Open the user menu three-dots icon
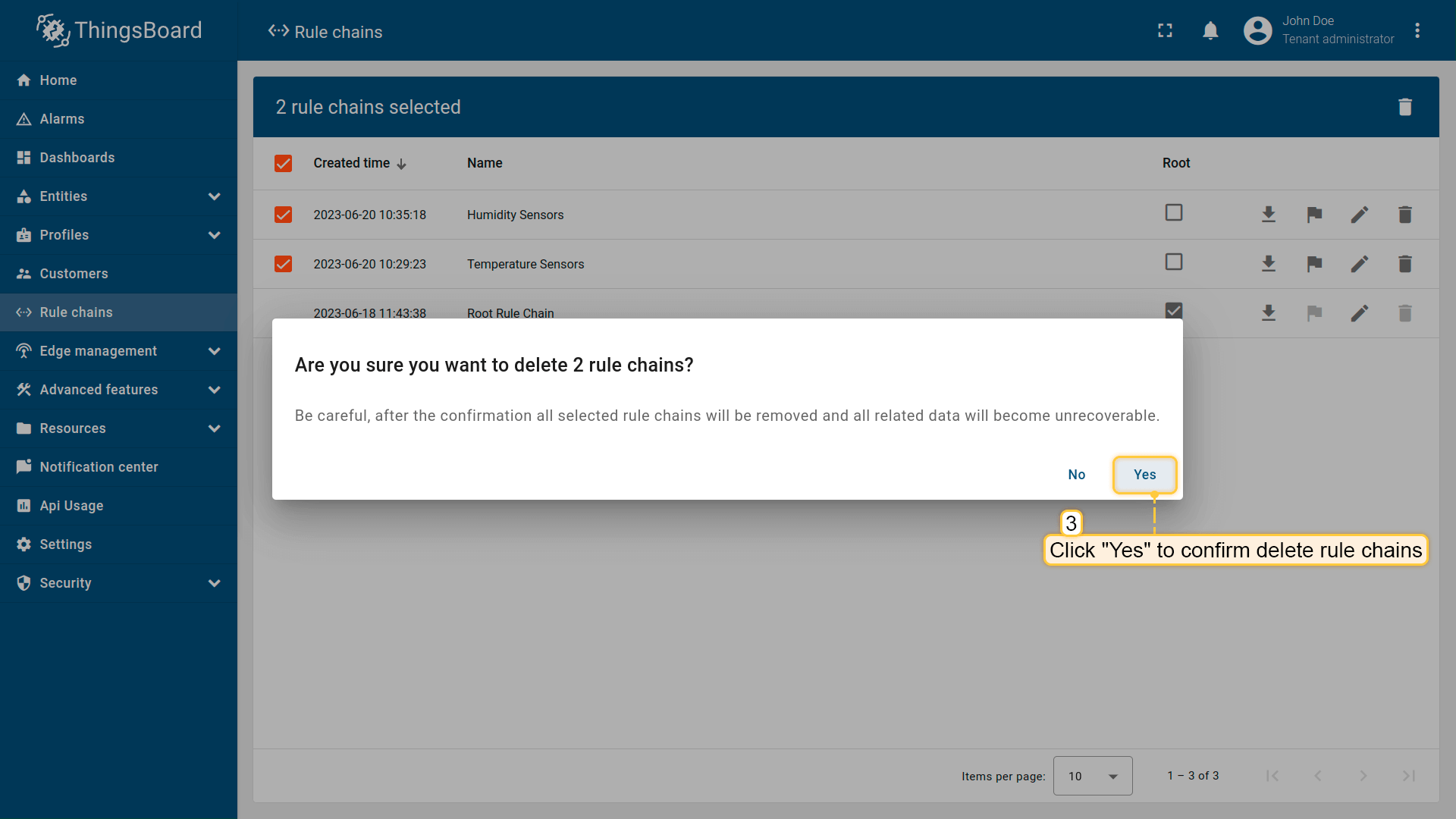Screen dimensions: 1456x819 coord(1417,31)
